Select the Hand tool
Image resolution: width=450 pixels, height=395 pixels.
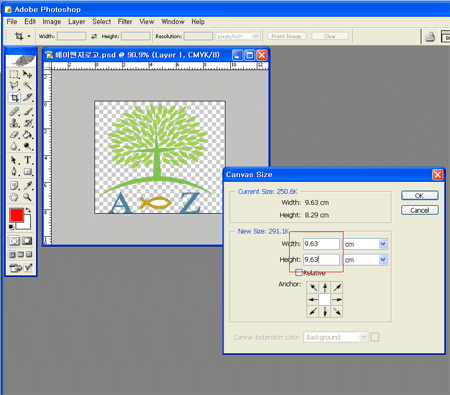(14, 197)
